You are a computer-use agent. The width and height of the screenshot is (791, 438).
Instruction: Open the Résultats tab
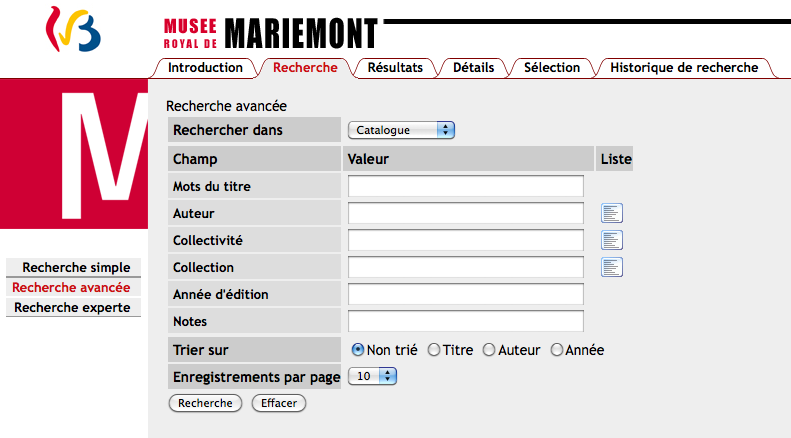(395, 68)
